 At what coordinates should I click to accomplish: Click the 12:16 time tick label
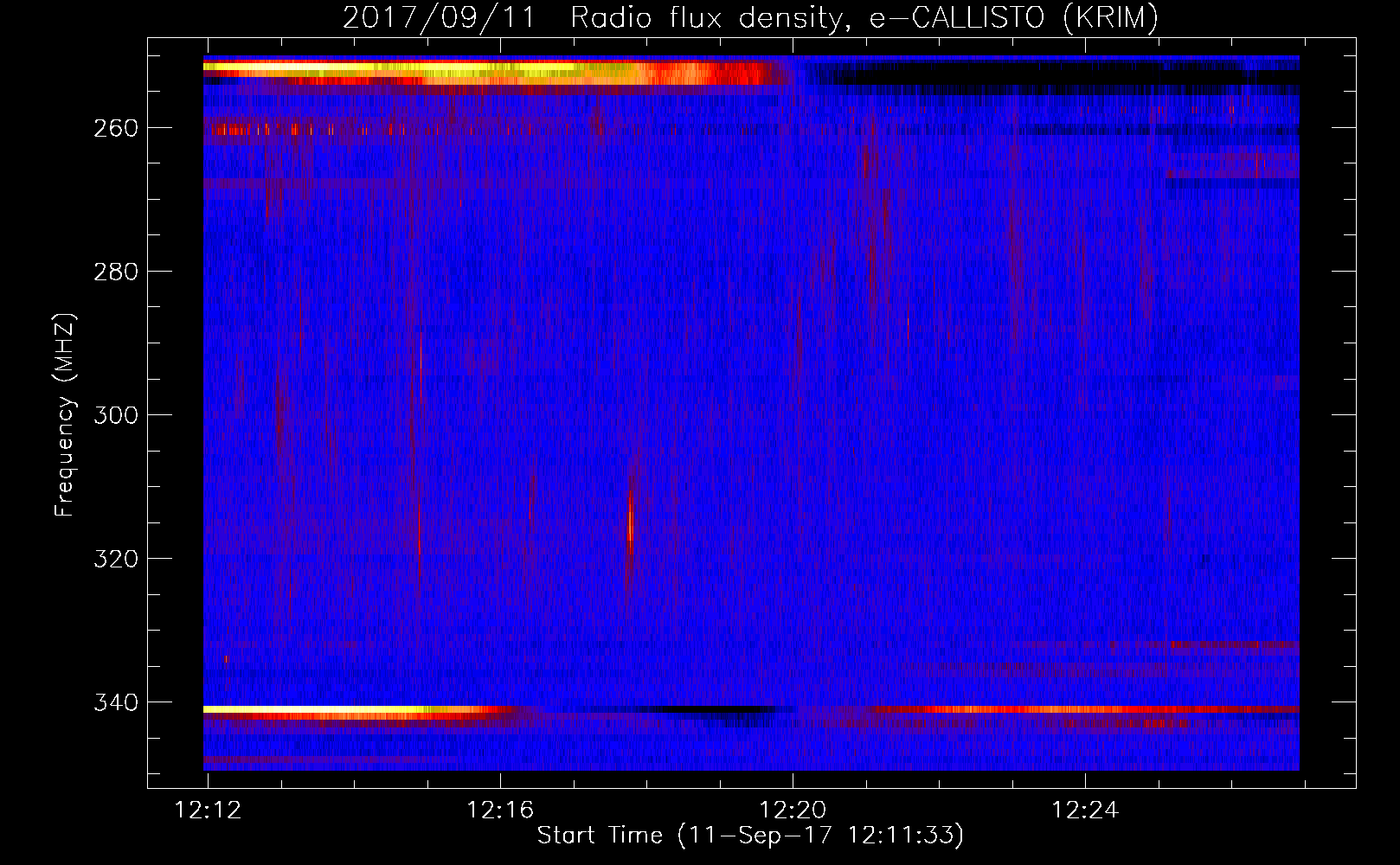point(500,811)
